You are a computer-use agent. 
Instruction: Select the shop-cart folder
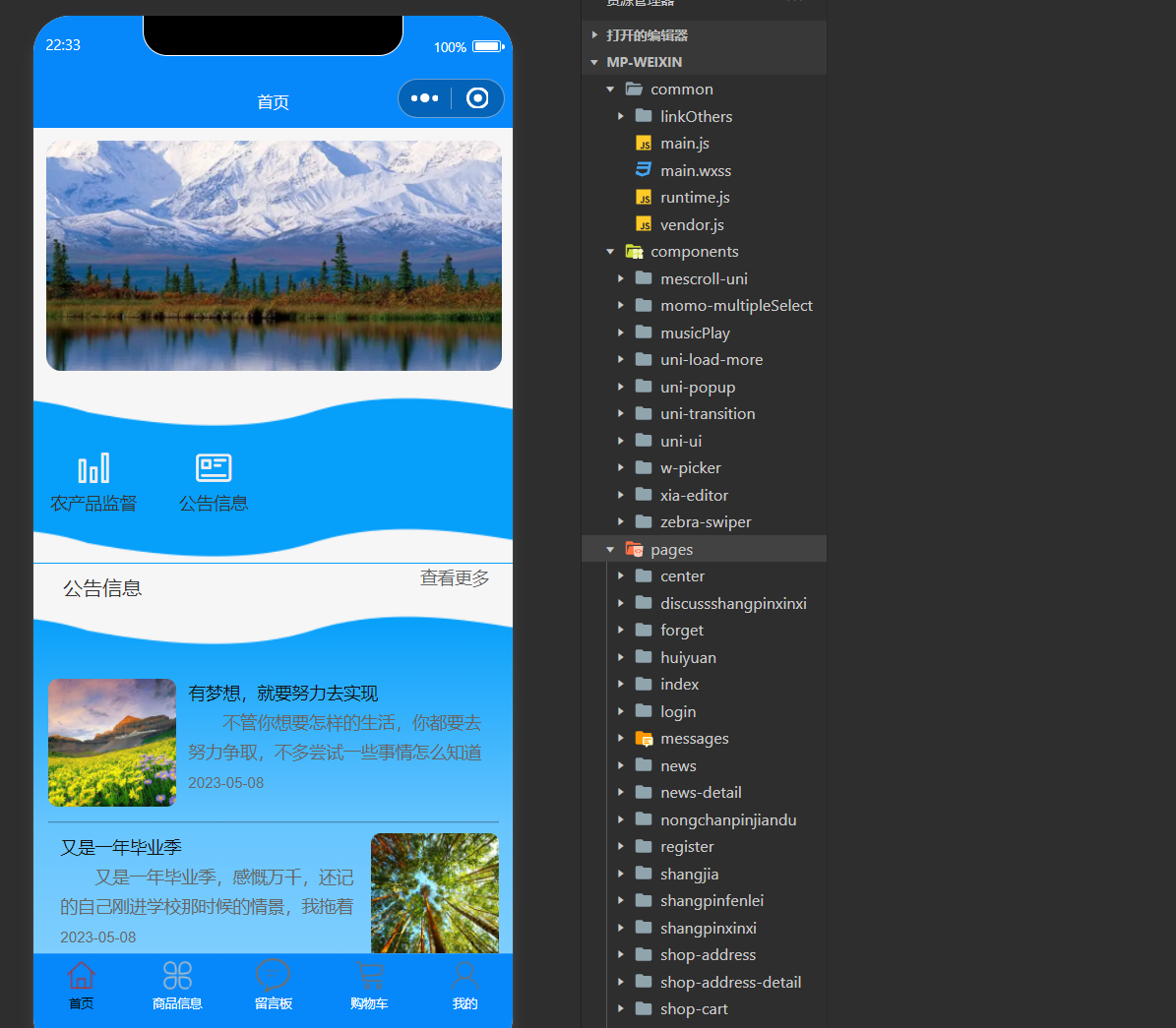point(694,1009)
